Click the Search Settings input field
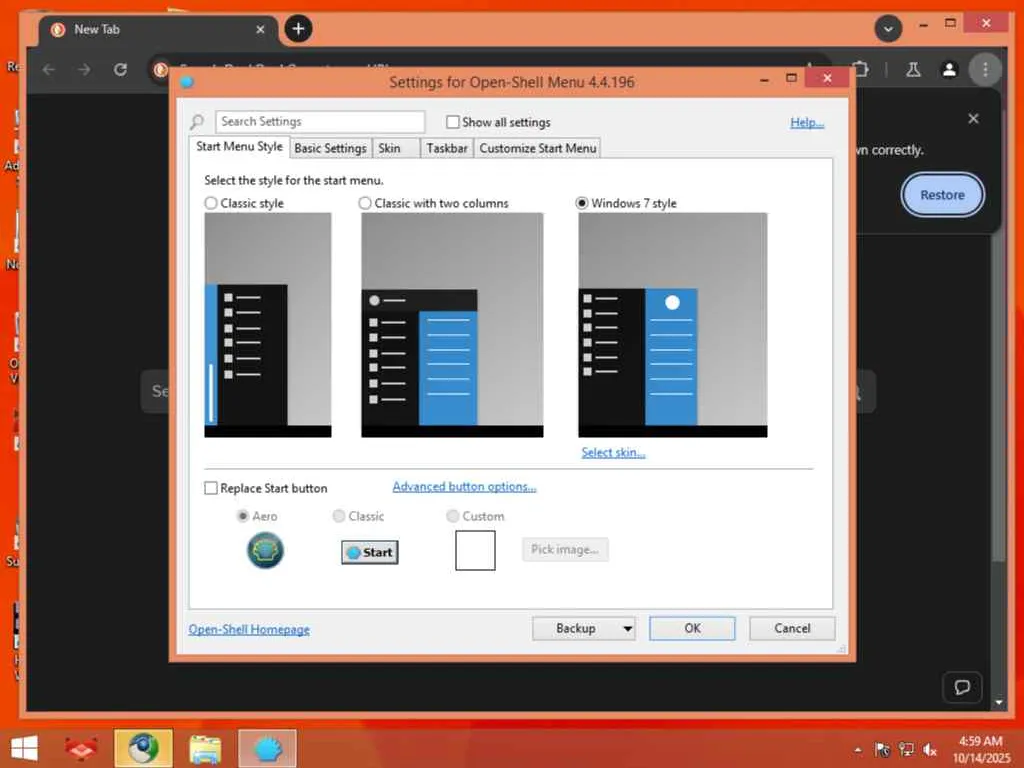Screen dimensions: 1024x768 (320, 121)
